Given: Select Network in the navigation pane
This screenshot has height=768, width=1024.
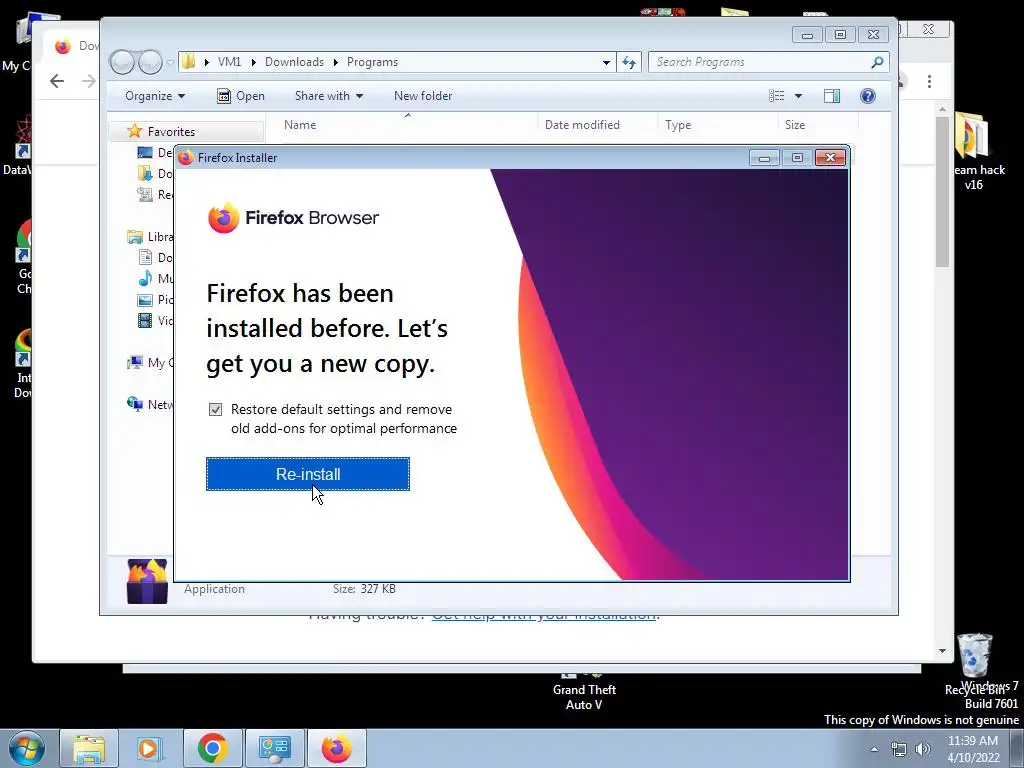Looking at the screenshot, I should click(x=150, y=404).
